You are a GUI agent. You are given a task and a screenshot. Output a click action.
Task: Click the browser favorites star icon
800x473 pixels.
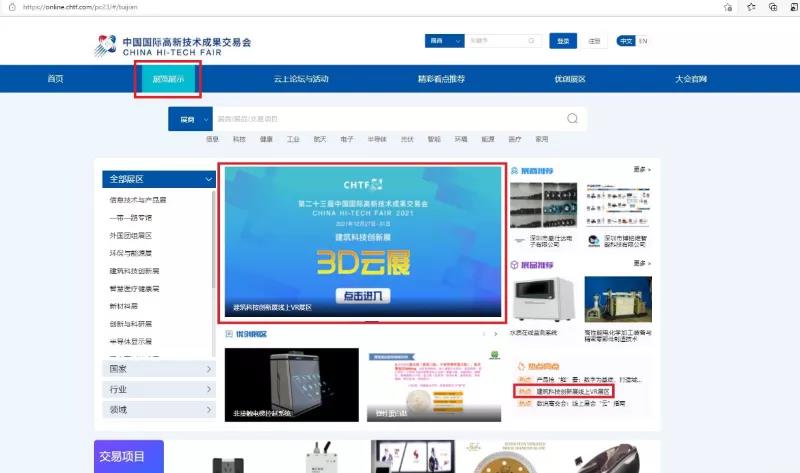750,7
